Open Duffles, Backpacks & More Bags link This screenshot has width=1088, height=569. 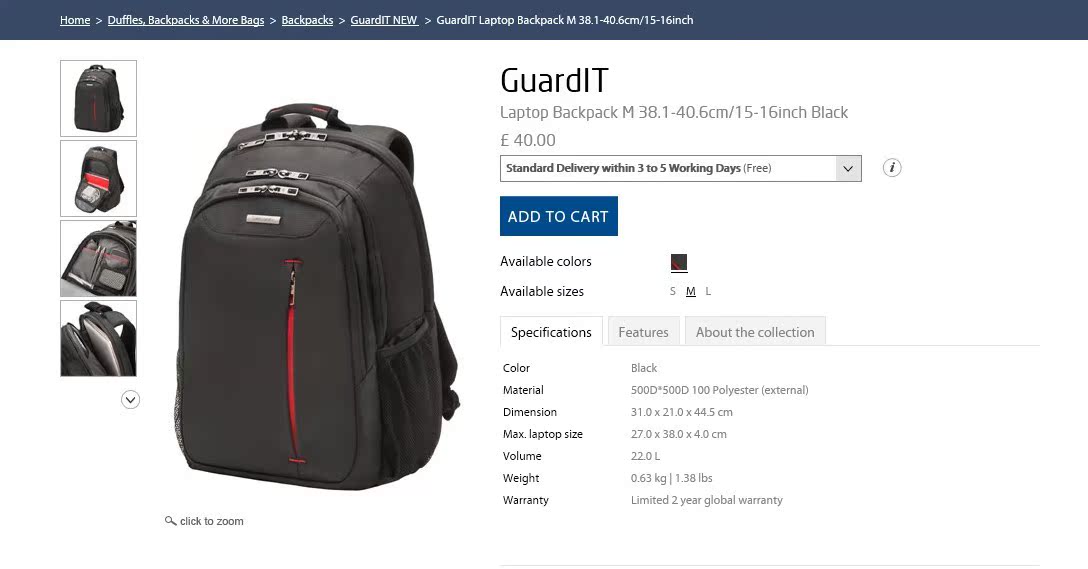tap(186, 20)
